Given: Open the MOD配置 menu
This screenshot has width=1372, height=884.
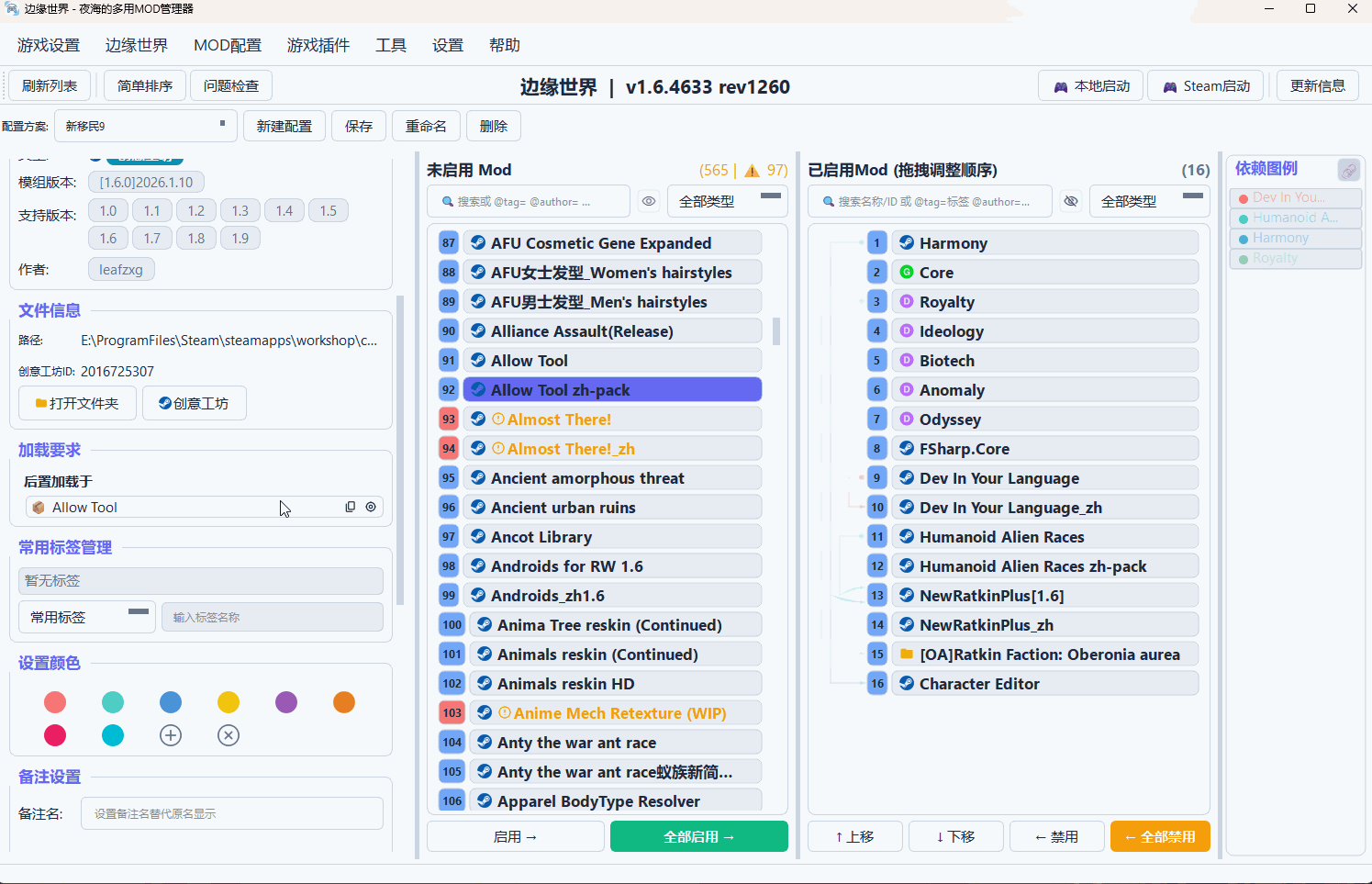Looking at the screenshot, I should (228, 45).
